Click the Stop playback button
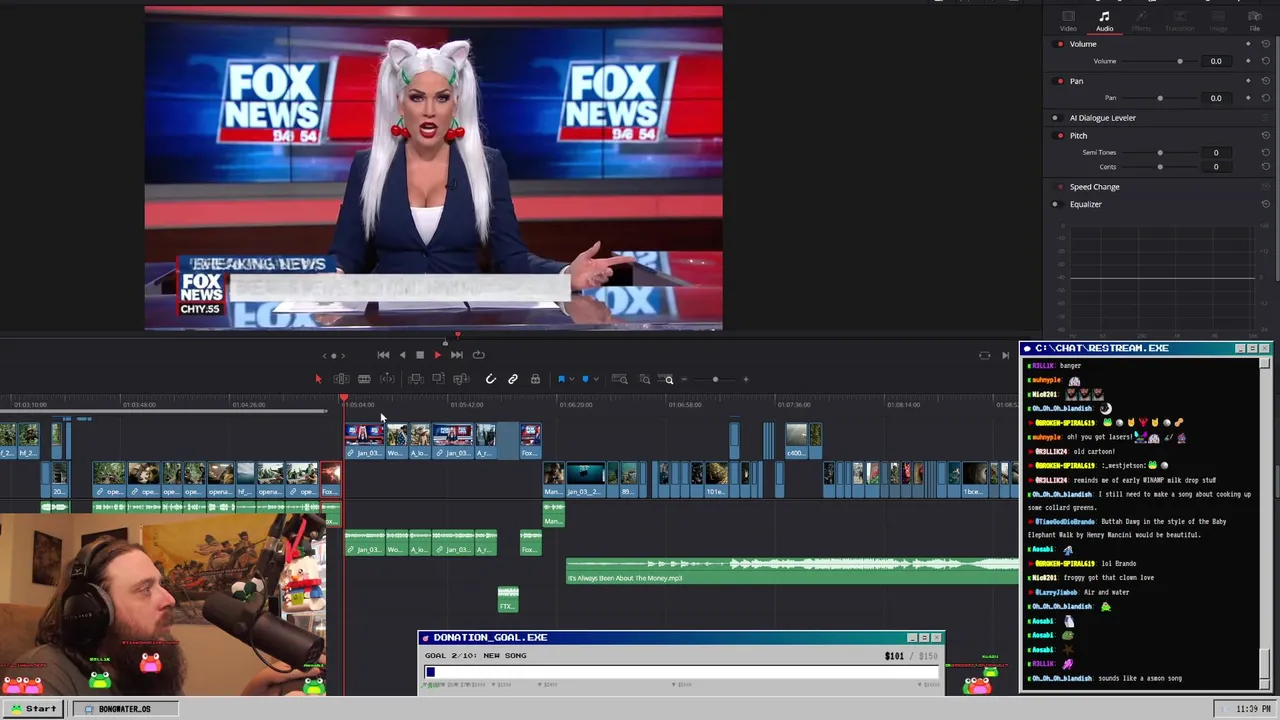 tap(420, 355)
